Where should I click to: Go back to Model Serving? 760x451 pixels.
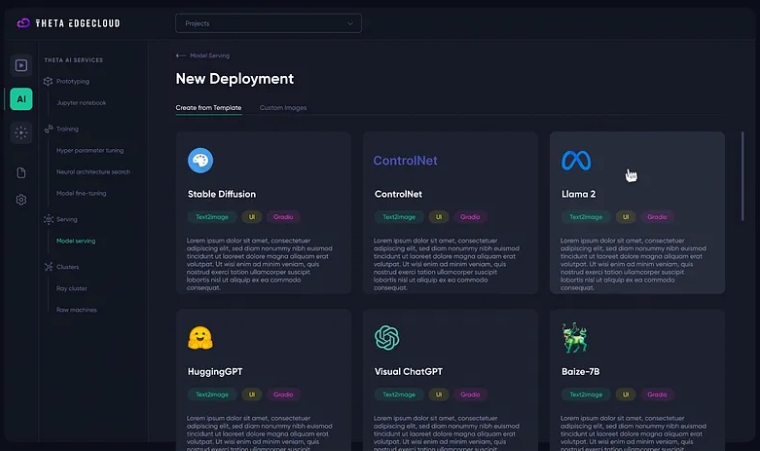(209, 56)
